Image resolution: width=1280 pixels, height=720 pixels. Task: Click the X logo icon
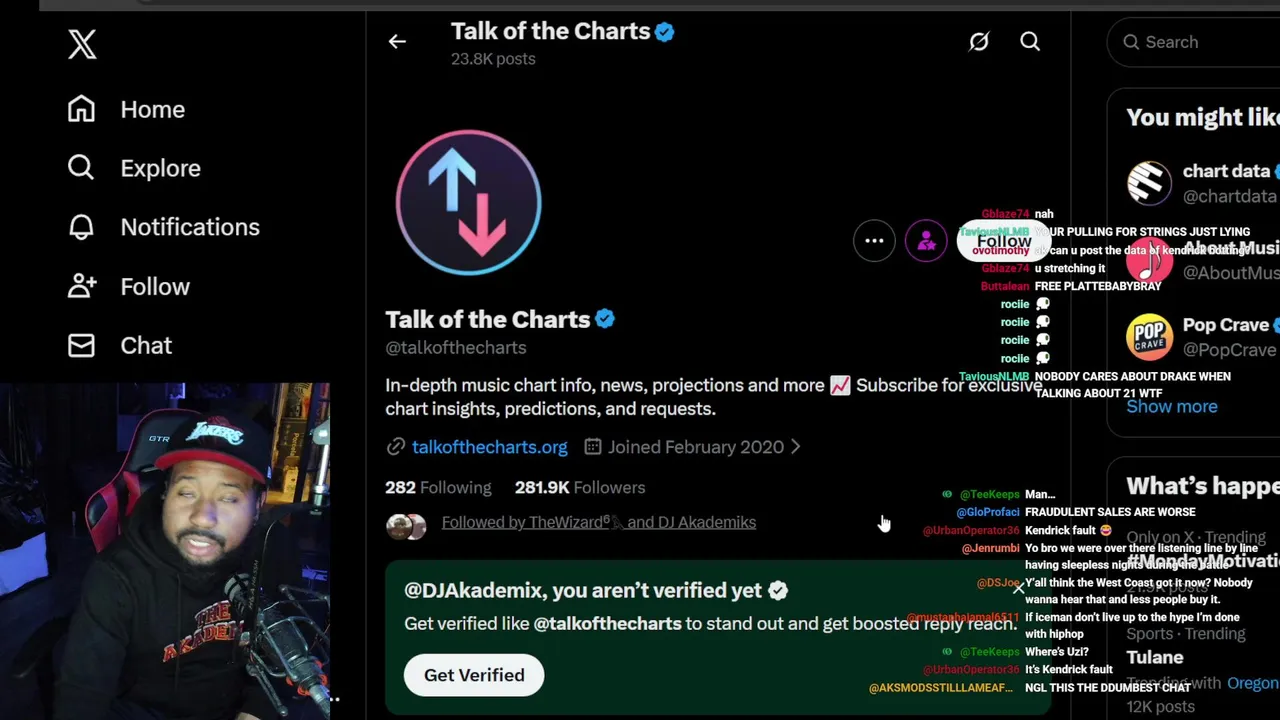pyautogui.click(x=82, y=44)
